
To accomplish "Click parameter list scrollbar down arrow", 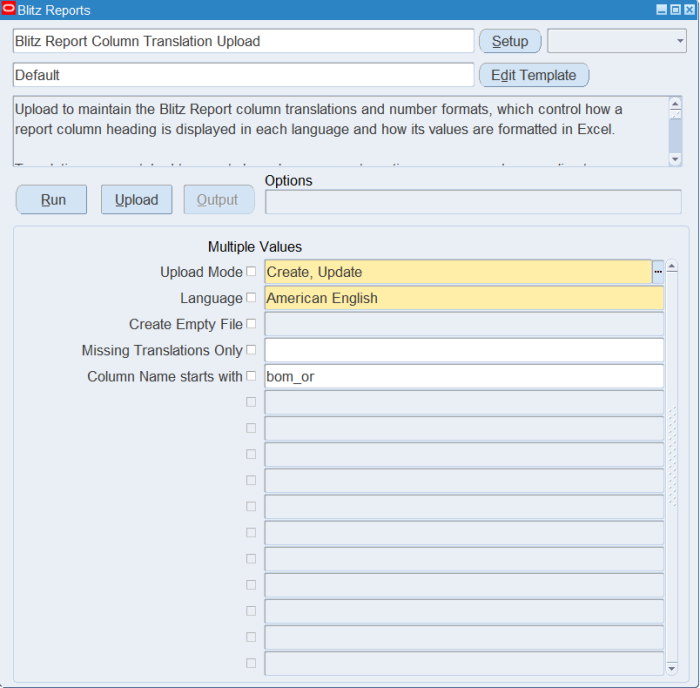I will click(x=672, y=668).
